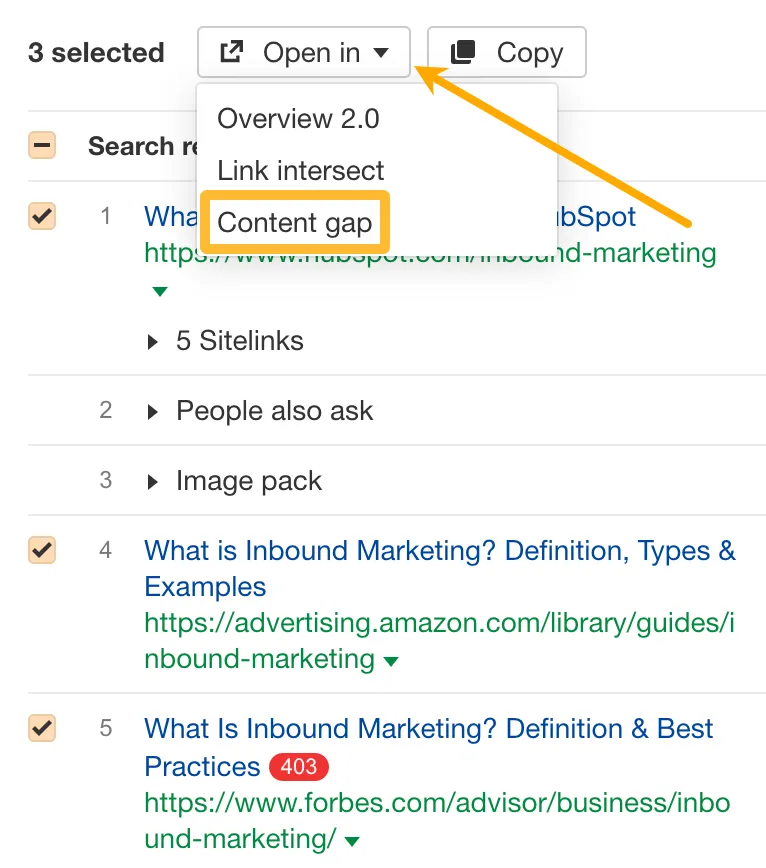Screen dimensions: 766x868
Task: Click the Copy button
Action: (x=506, y=51)
